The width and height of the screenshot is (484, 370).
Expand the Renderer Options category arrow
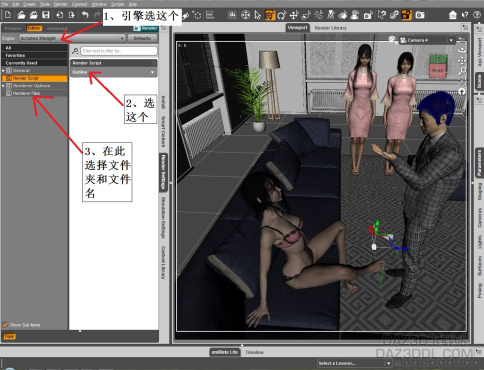[3, 86]
